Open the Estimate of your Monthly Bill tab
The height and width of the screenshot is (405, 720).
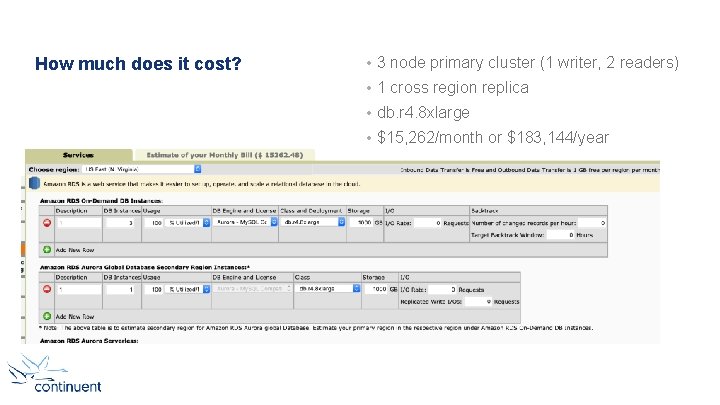tap(225, 155)
